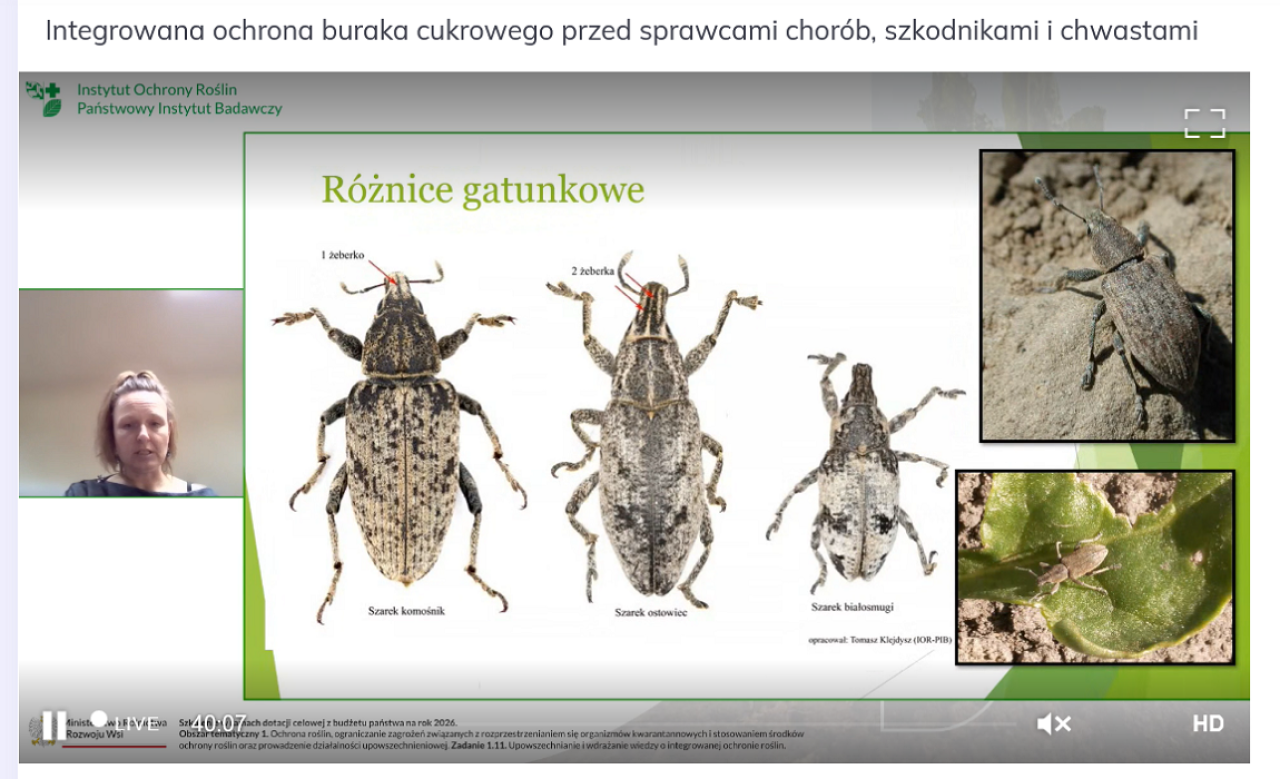Viewport: 1280px width, 779px height.
Task: Click the photo of weevil on soil
Action: [1107, 296]
